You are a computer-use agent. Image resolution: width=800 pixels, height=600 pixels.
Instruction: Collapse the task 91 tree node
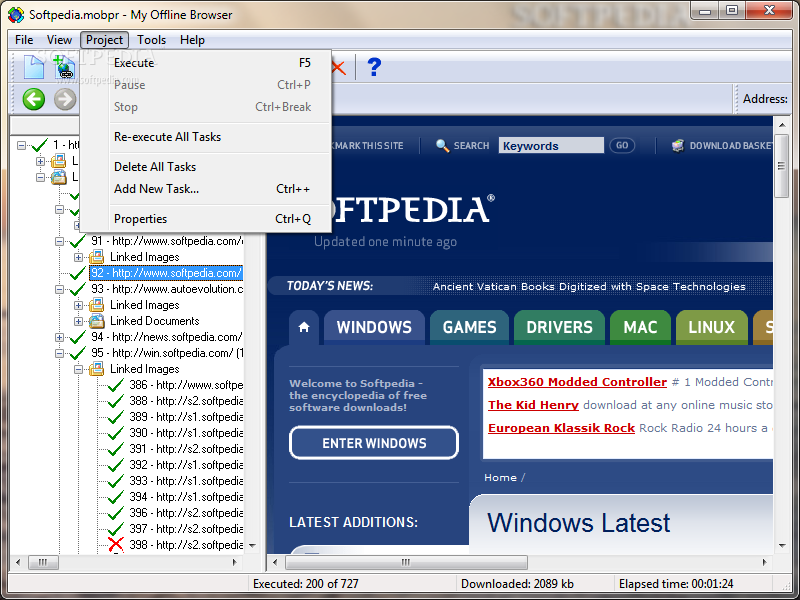[x=59, y=241]
